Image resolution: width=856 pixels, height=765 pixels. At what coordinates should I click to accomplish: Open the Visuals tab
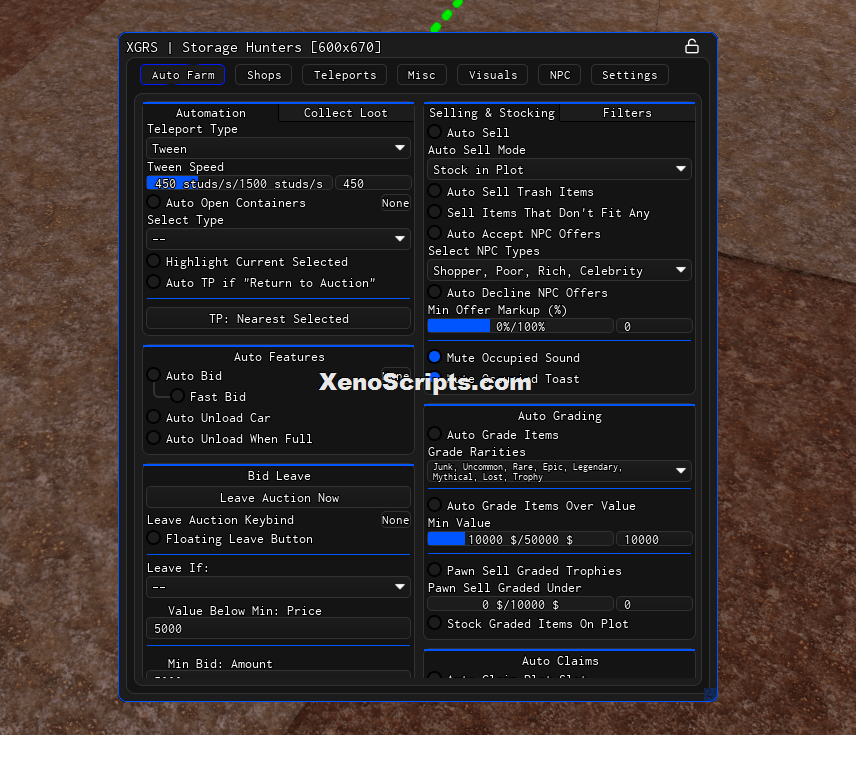click(492, 75)
